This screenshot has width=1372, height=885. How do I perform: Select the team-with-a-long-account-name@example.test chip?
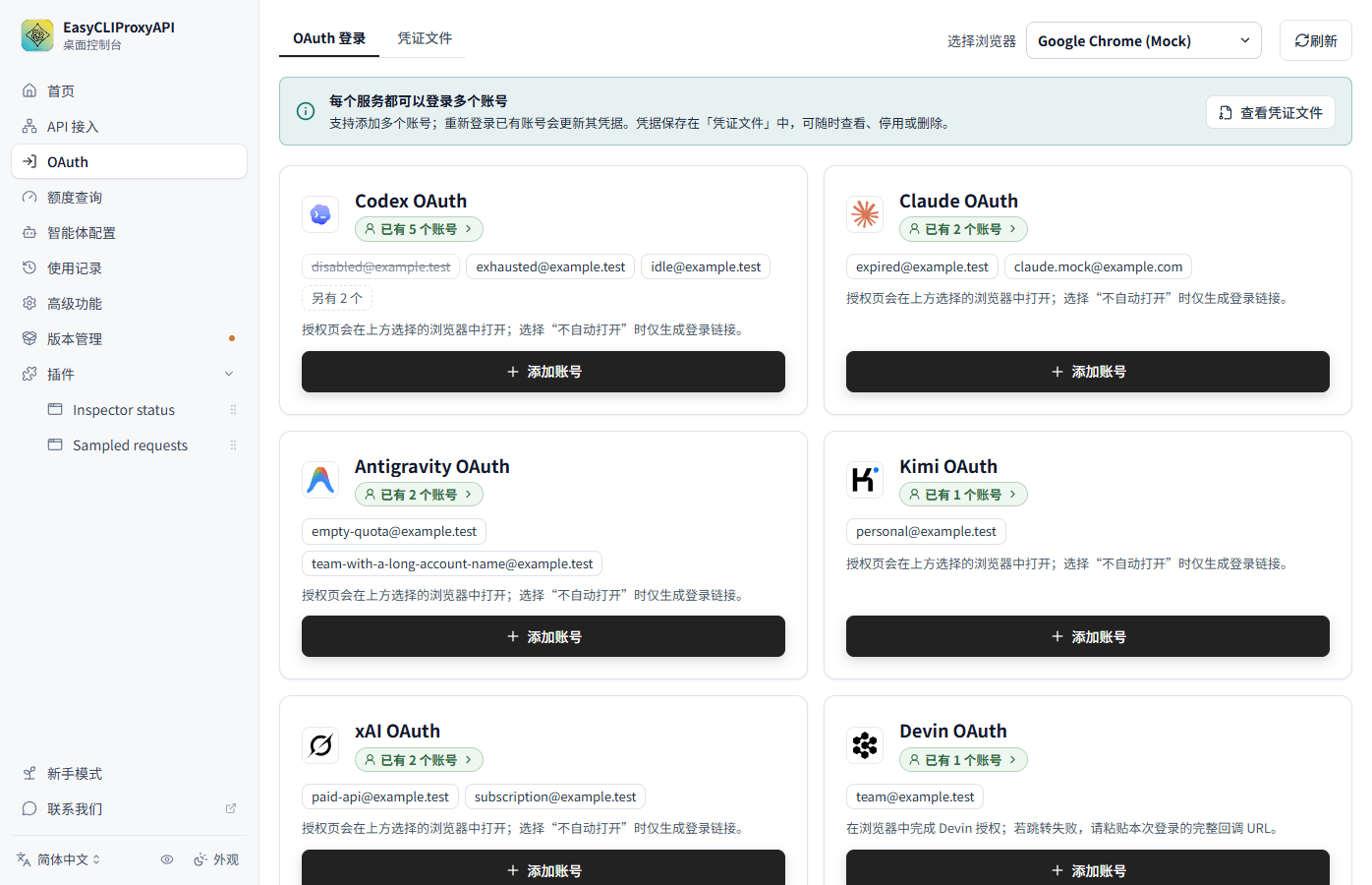[x=452, y=563]
